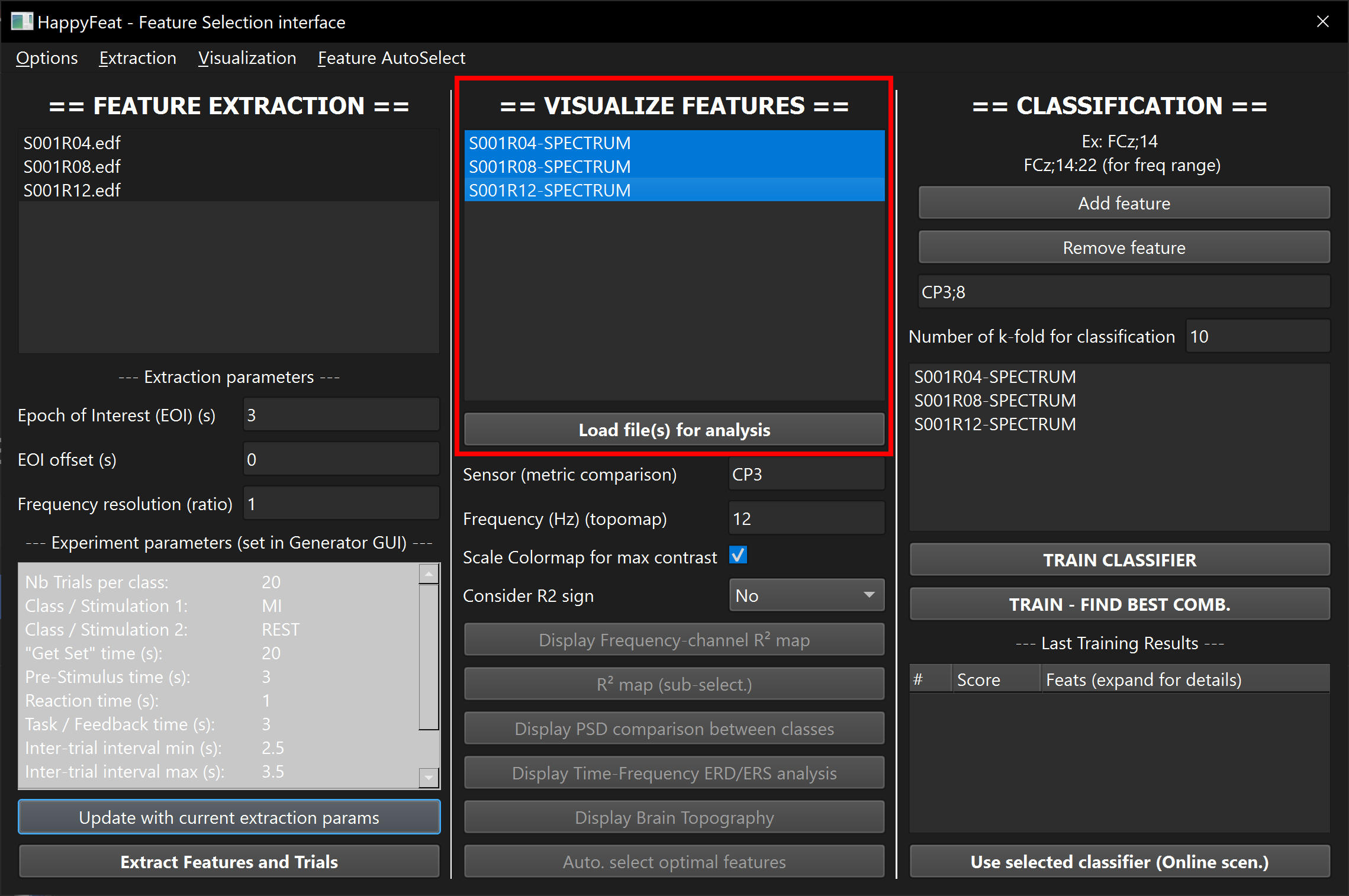Screen dimensions: 1349x896
Task: Click experiment parameters scrollbar down arrow
Action: pyautogui.click(x=429, y=777)
